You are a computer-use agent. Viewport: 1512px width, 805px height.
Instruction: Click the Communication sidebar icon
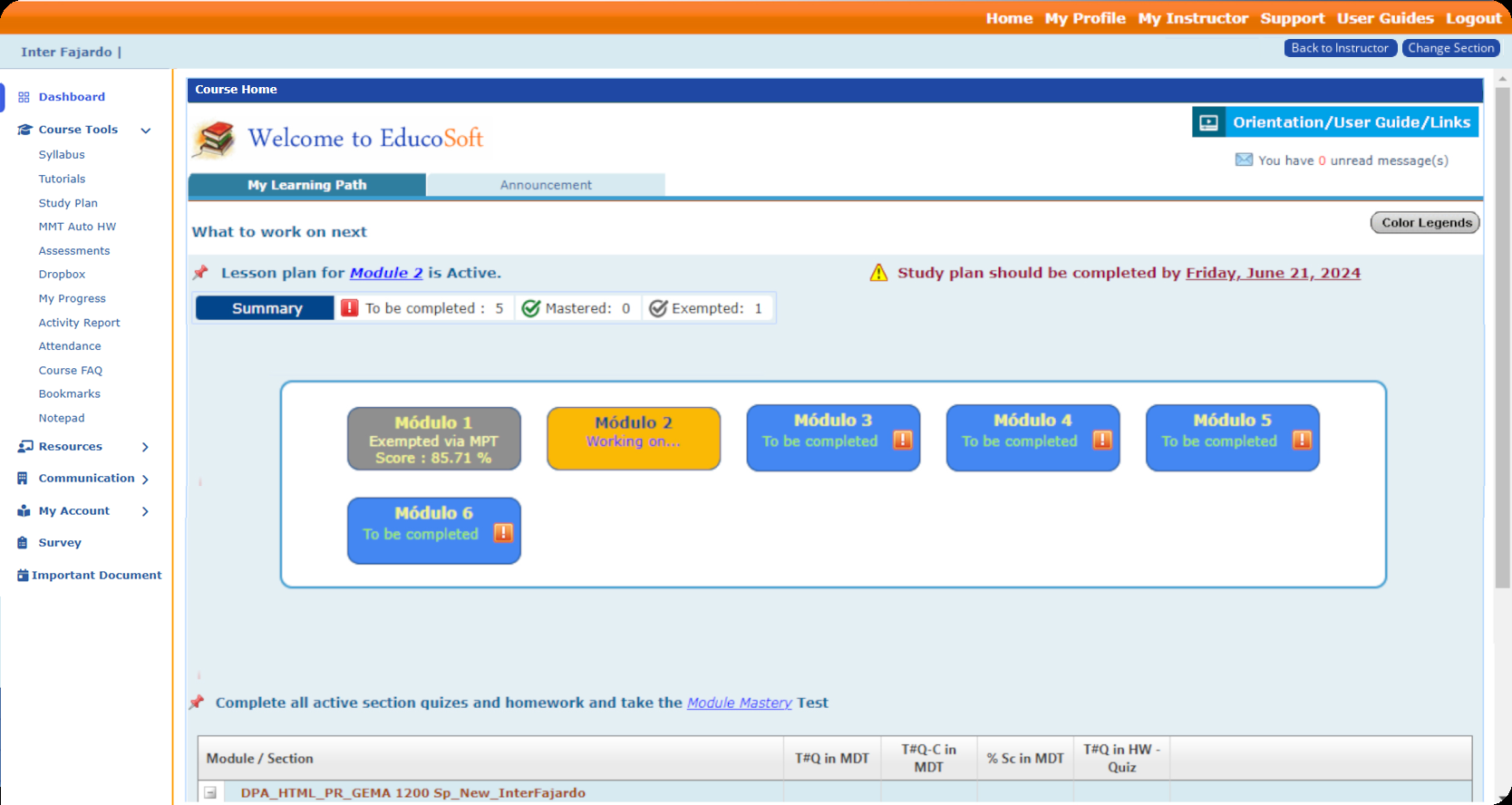[x=23, y=479]
